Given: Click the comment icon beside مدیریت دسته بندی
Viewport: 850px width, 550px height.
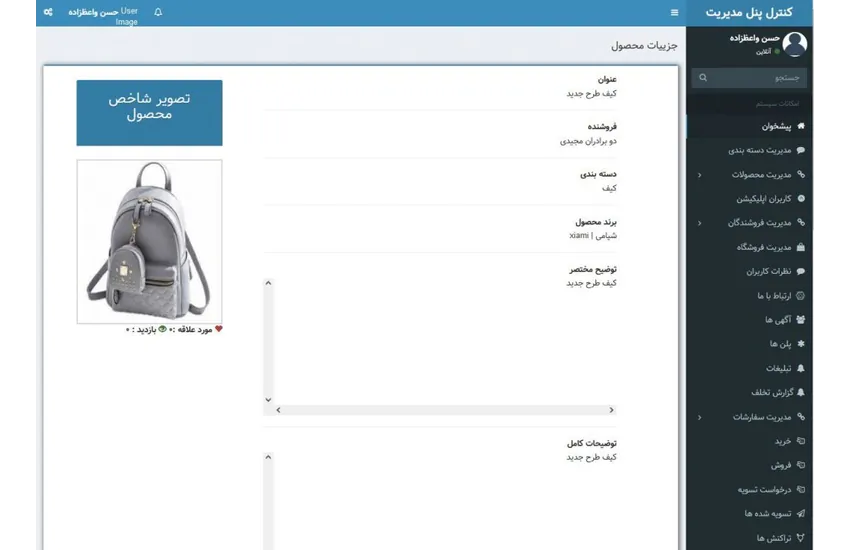Looking at the screenshot, I should (801, 150).
